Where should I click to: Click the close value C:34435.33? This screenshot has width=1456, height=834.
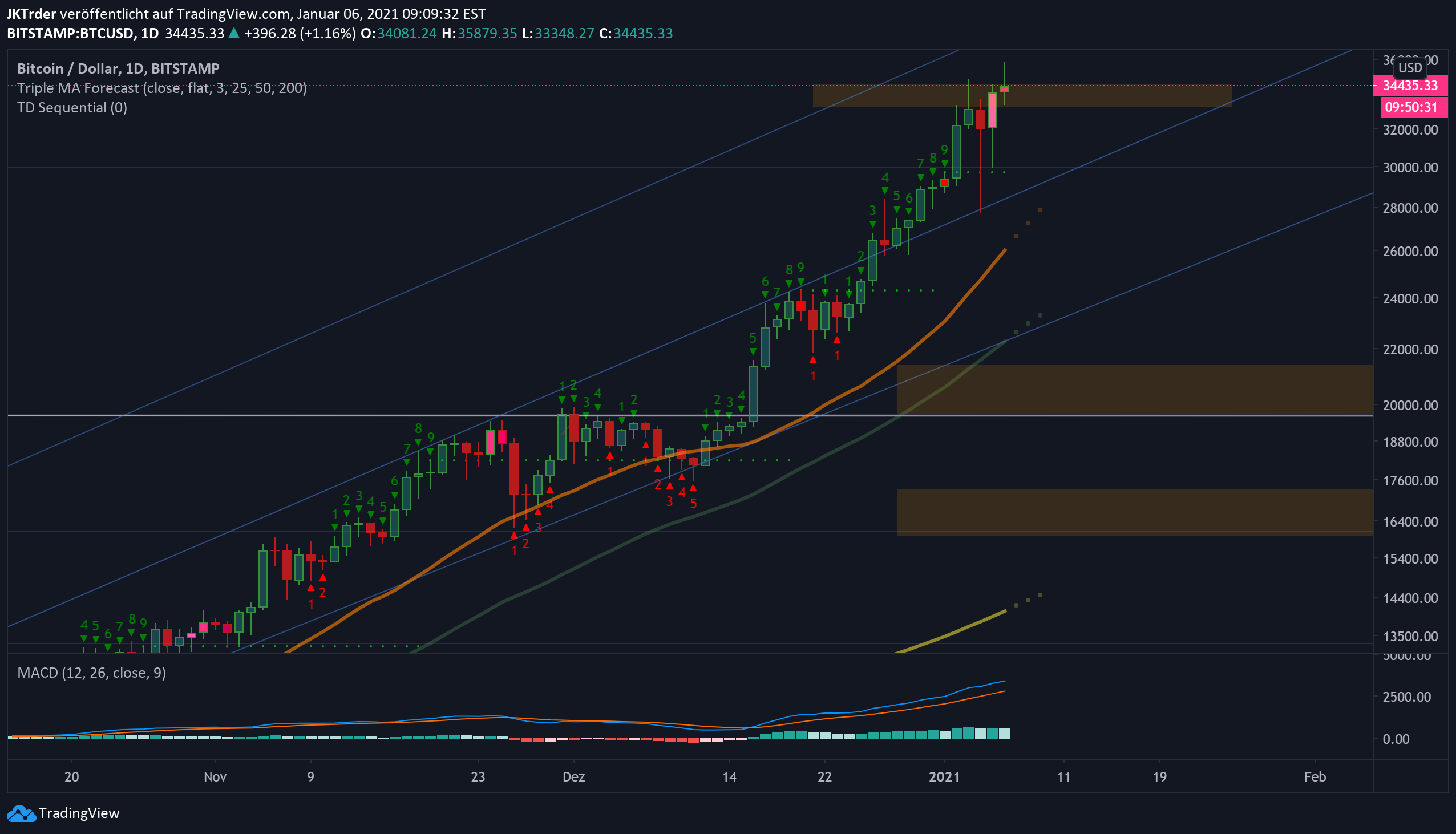[x=636, y=33]
